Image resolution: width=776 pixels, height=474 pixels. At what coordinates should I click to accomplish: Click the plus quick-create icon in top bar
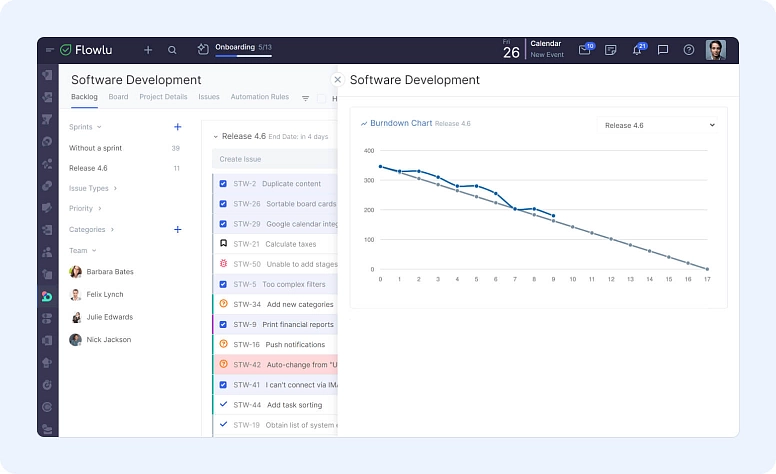point(148,50)
